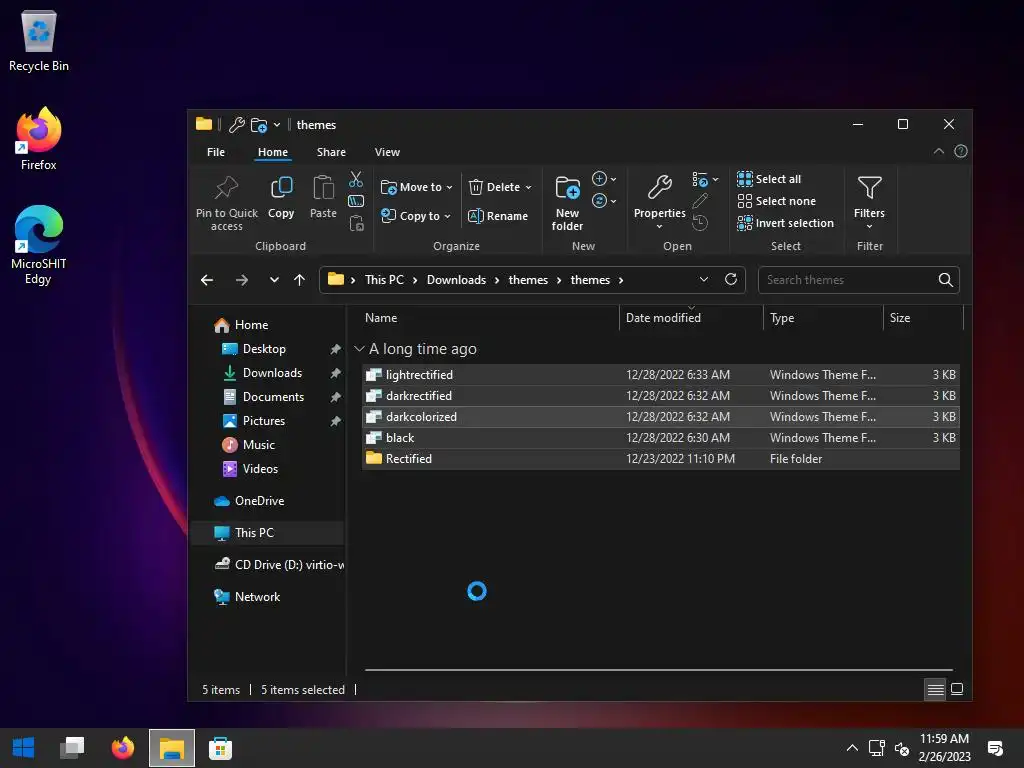Click the Refresh icon in address bar
The width and height of the screenshot is (1024, 768).
point(731,280)
